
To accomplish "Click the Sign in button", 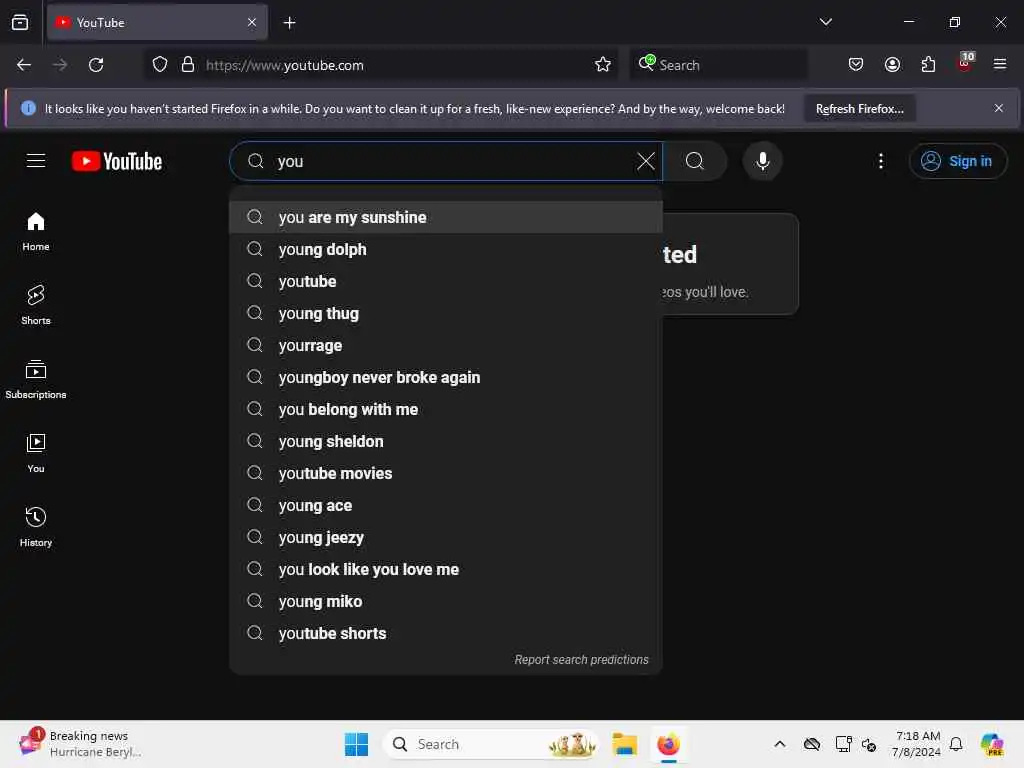I will point(957,161).
